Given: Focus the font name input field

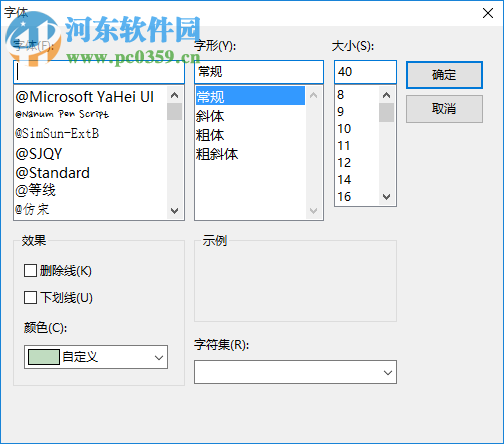Looking at the screenshot, I should point(99,72).
